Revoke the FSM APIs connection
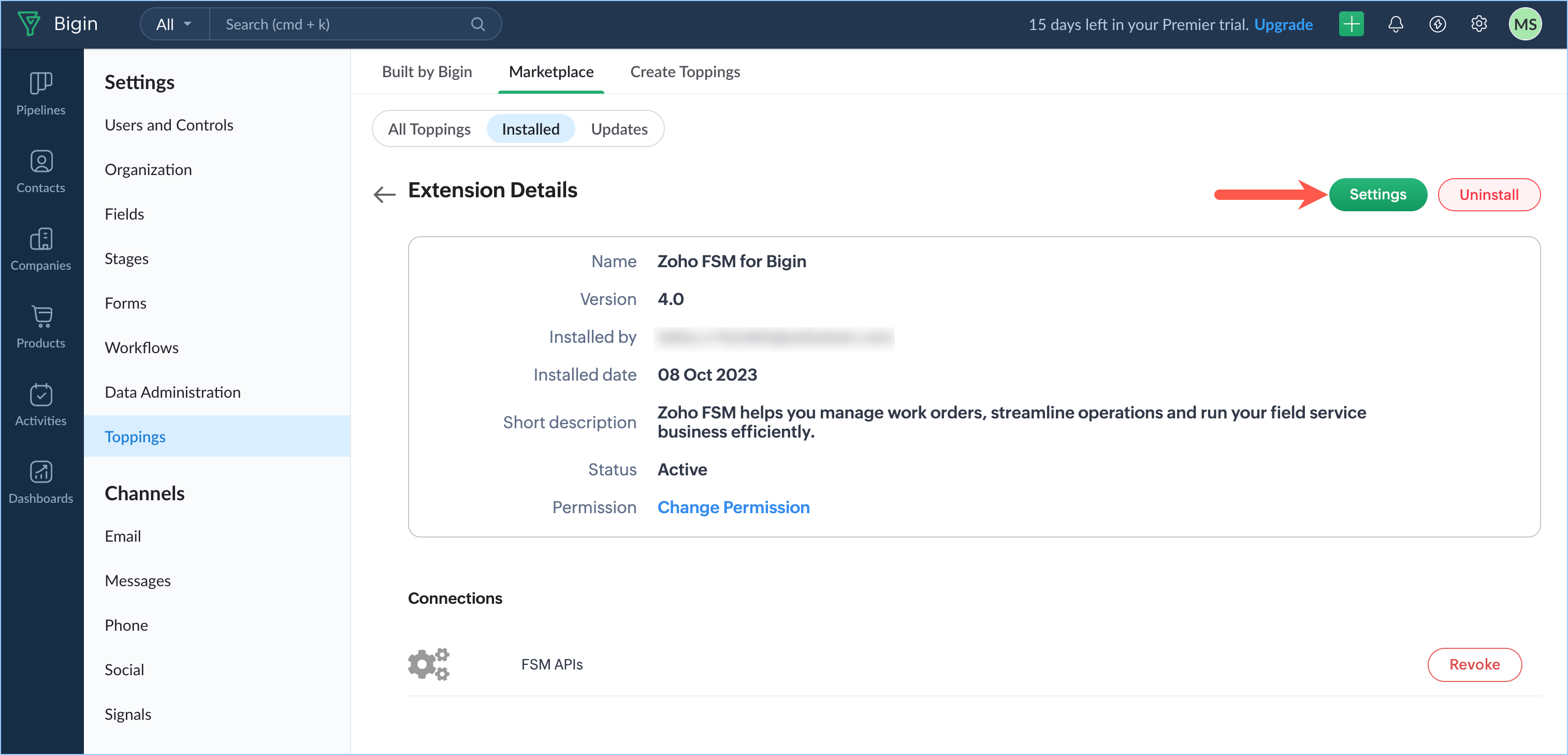1568x755 pixels. [x=1474, y=664]
